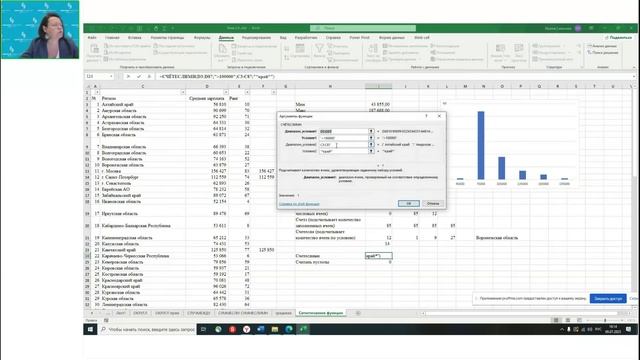Switch to the Формулы ribbon tab
This screenshot has height=360, width=640.
[x=202, y=38]
